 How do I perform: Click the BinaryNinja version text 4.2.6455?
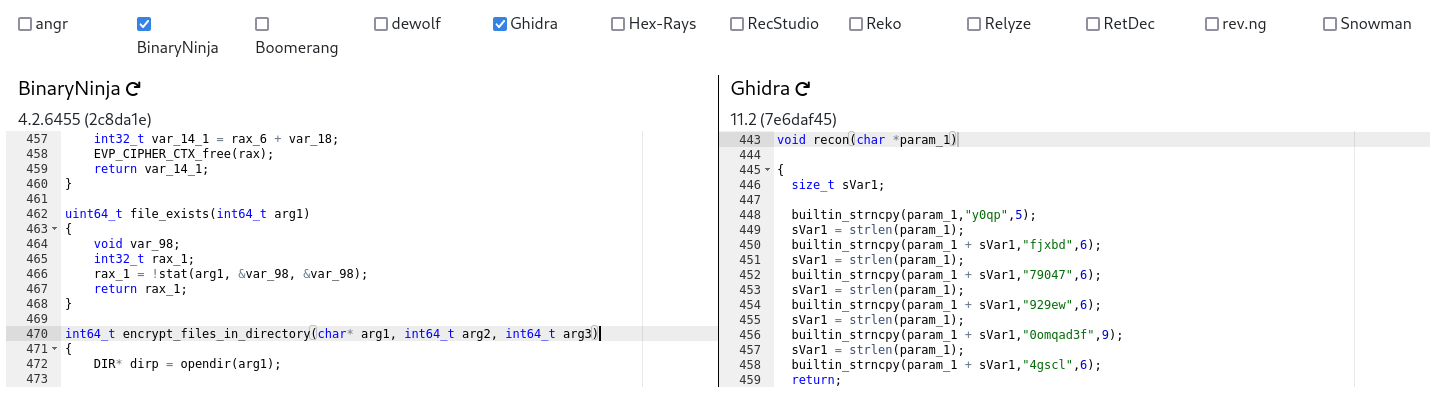tap(85, 119)
